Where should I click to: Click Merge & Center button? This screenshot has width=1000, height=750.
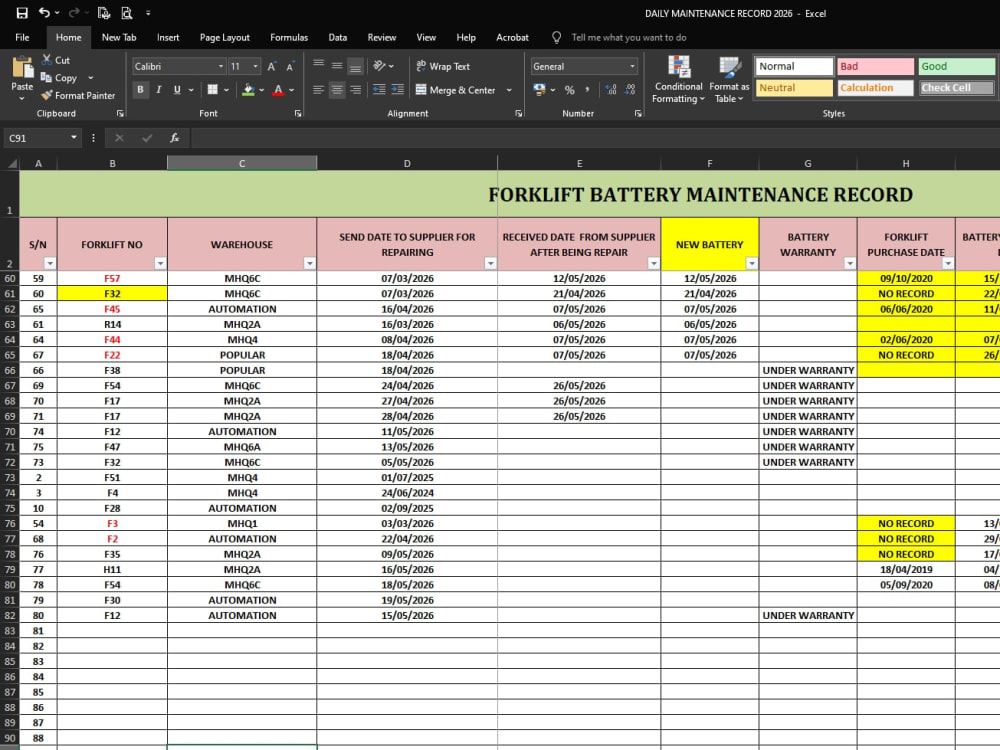(456, 90)
